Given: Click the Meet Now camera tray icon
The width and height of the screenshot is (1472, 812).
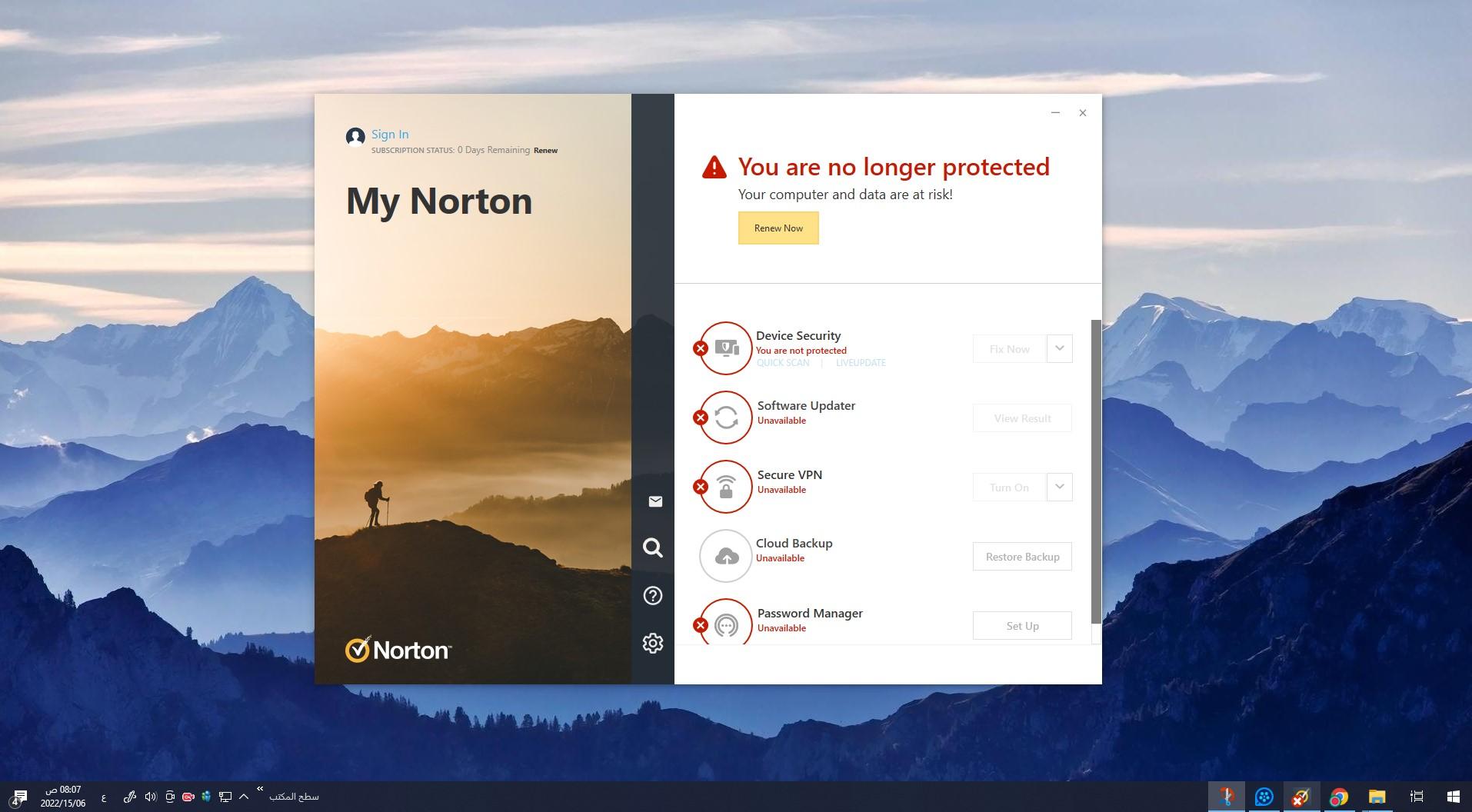Looking at the screenshot, I should coord(170,797).
